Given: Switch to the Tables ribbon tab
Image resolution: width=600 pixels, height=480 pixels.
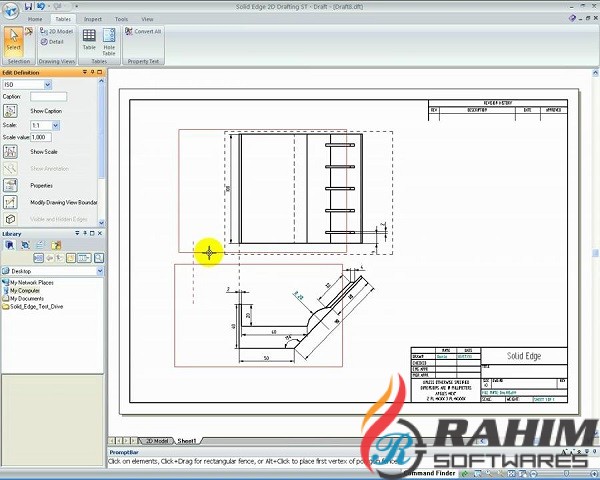Looking at the screenshot, I should pos(63,19).
